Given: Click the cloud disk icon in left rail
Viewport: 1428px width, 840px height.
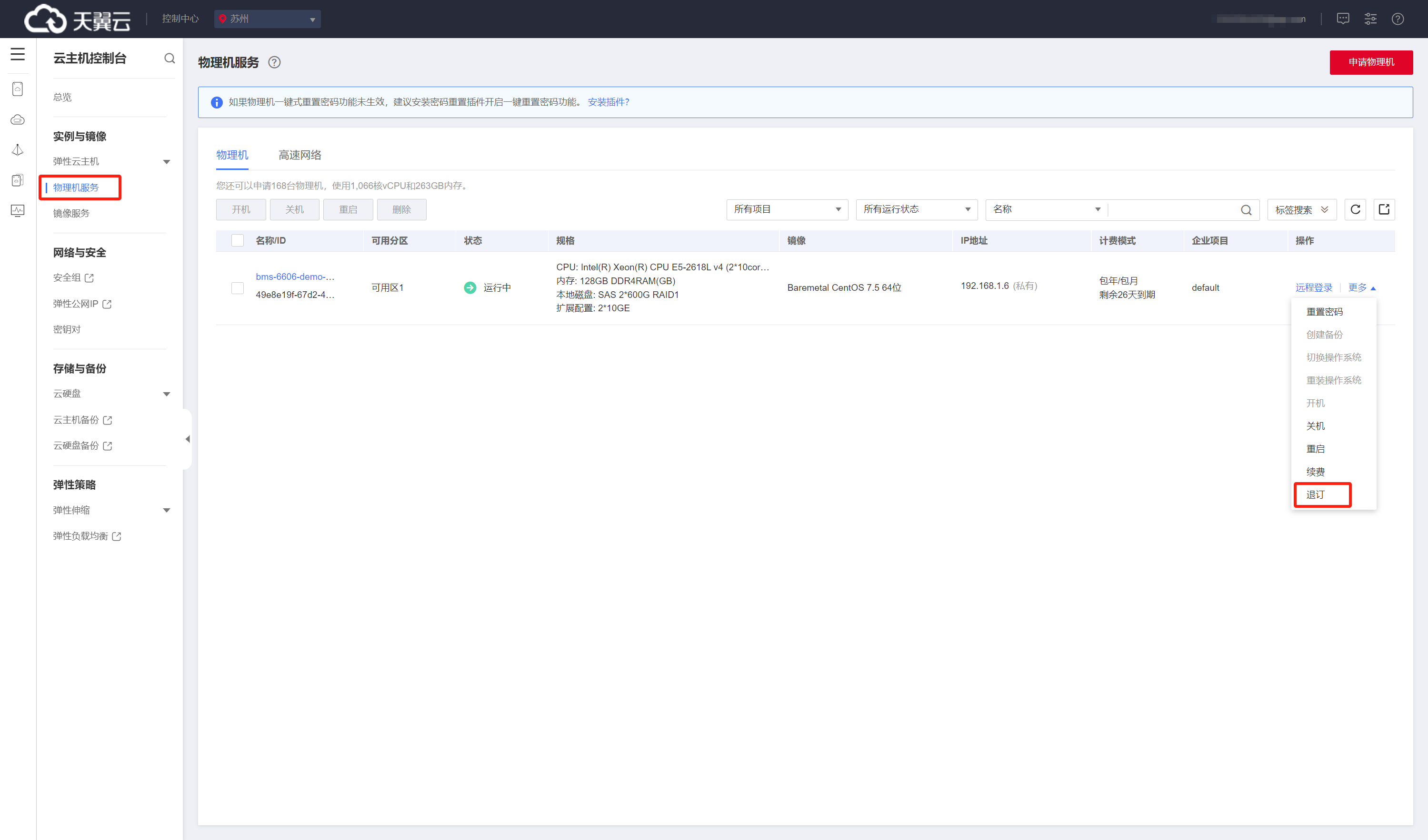Looking at the screenshot, I should coord(18,119).
